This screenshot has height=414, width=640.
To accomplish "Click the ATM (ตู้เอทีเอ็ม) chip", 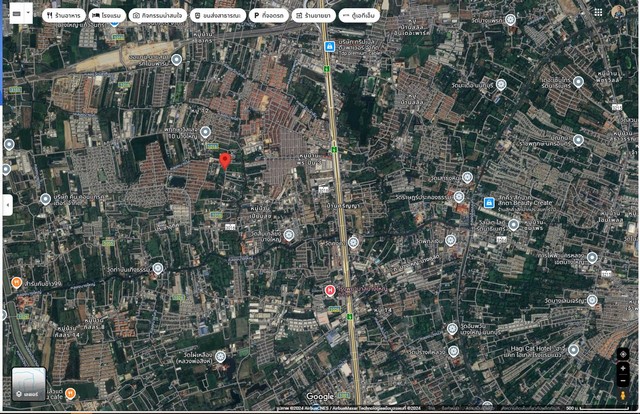I will [x=358, y=16].
